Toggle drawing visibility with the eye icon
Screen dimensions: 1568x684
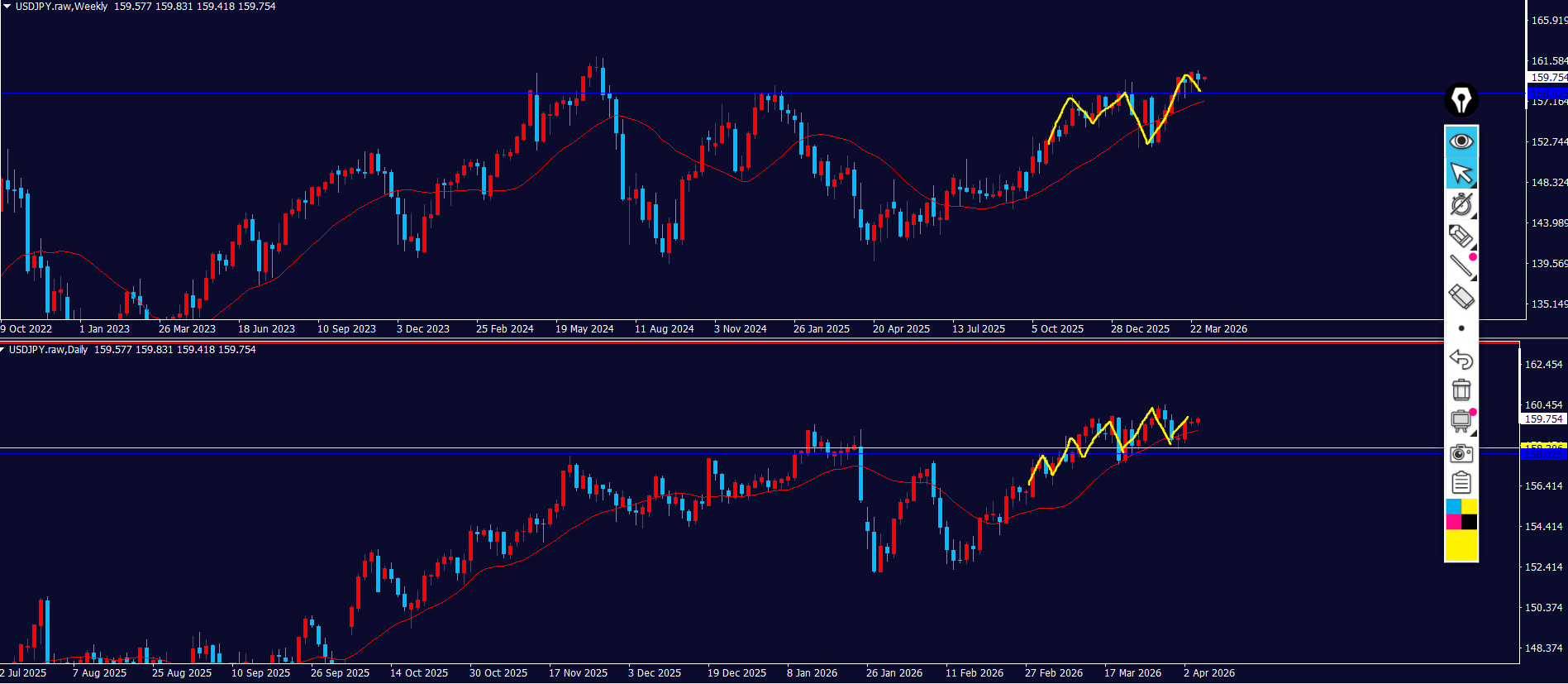coord(1461,141)
